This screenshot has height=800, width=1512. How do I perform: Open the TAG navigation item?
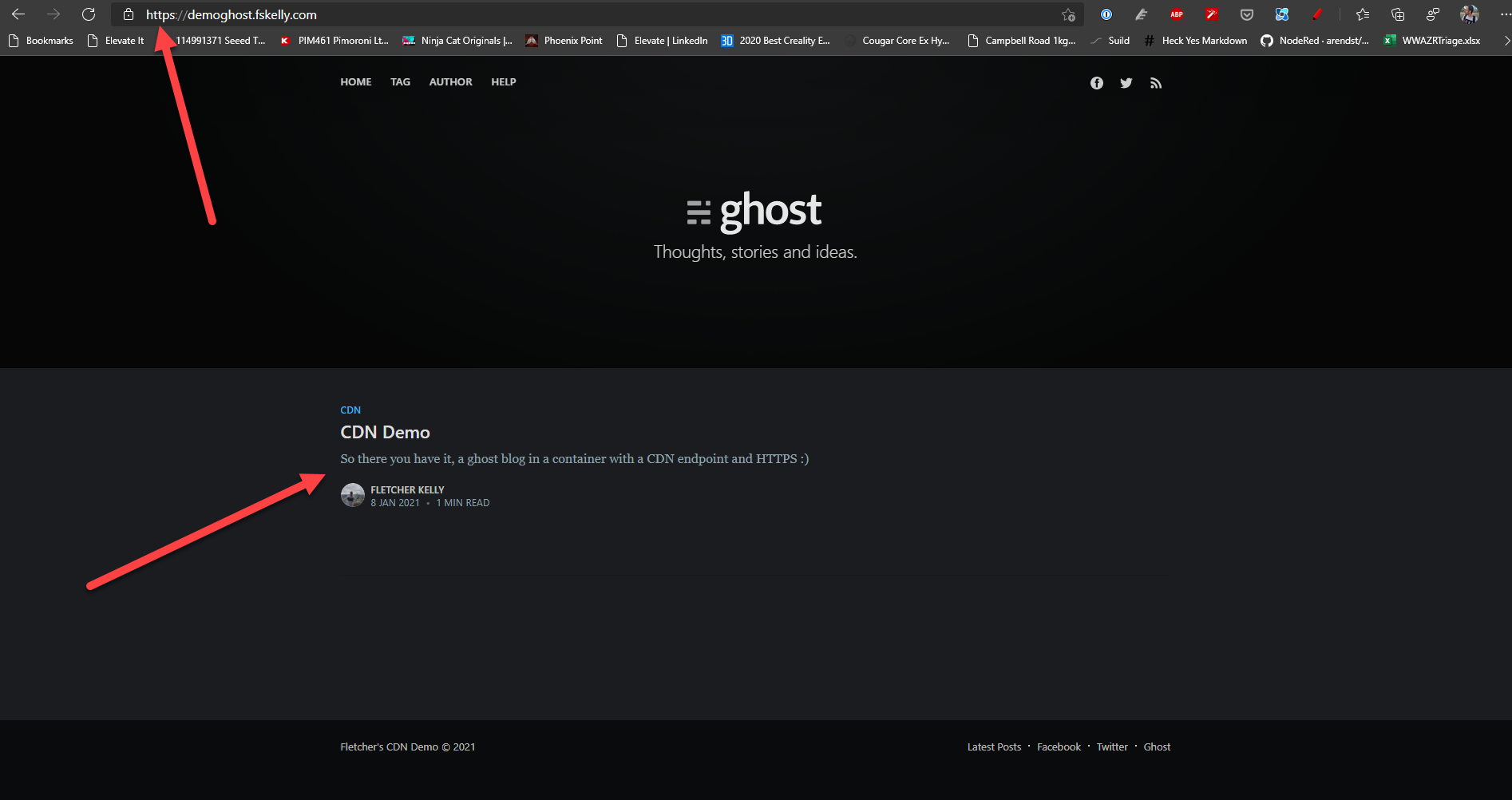click(401, 82)
